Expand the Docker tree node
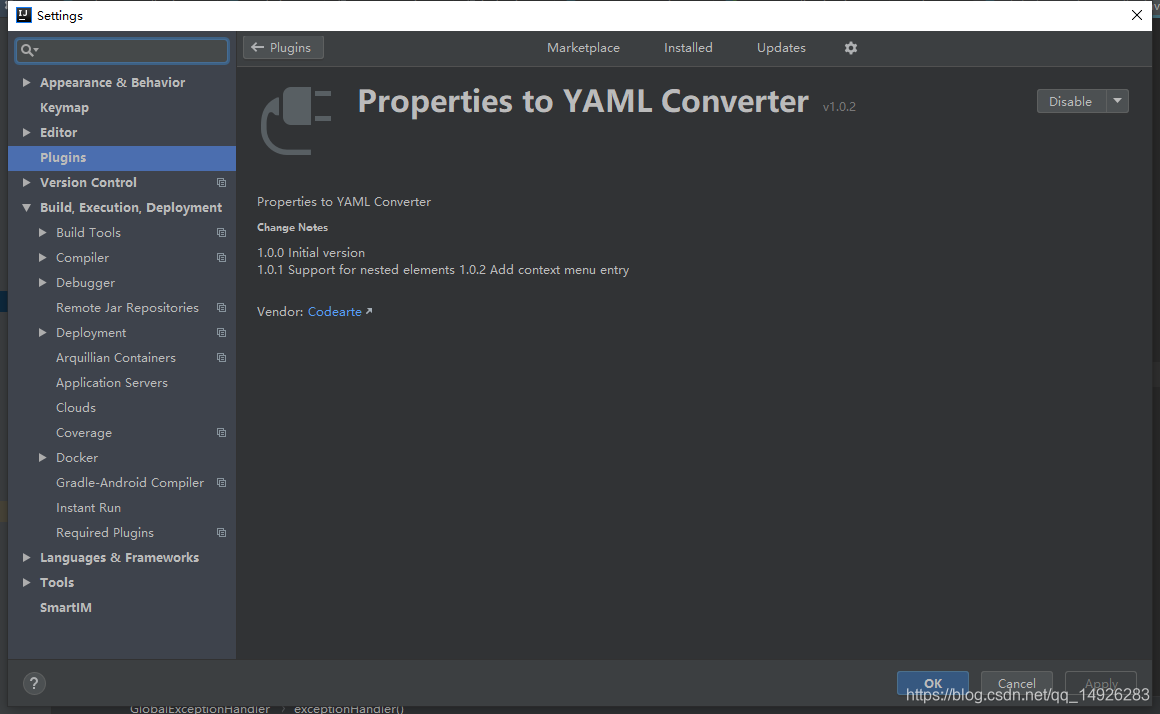The image size is (1160, 714). (x=42, y=457)
